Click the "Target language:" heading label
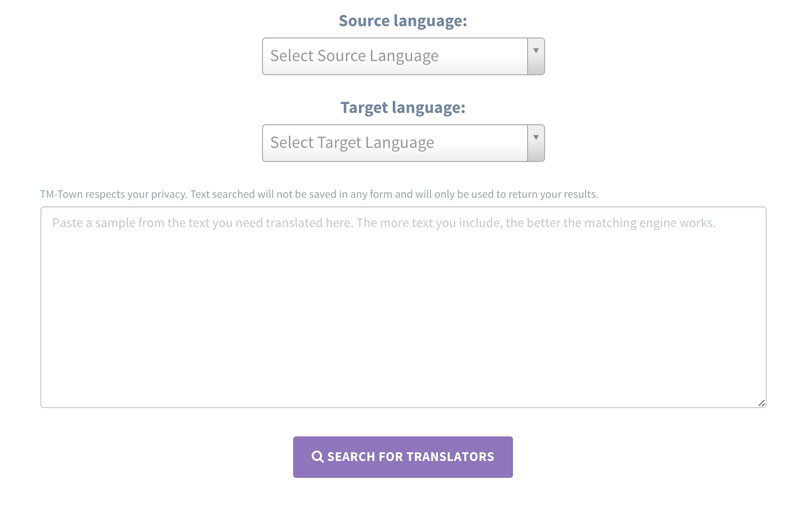Screen dimensions: 800x505 pos(403,107)
